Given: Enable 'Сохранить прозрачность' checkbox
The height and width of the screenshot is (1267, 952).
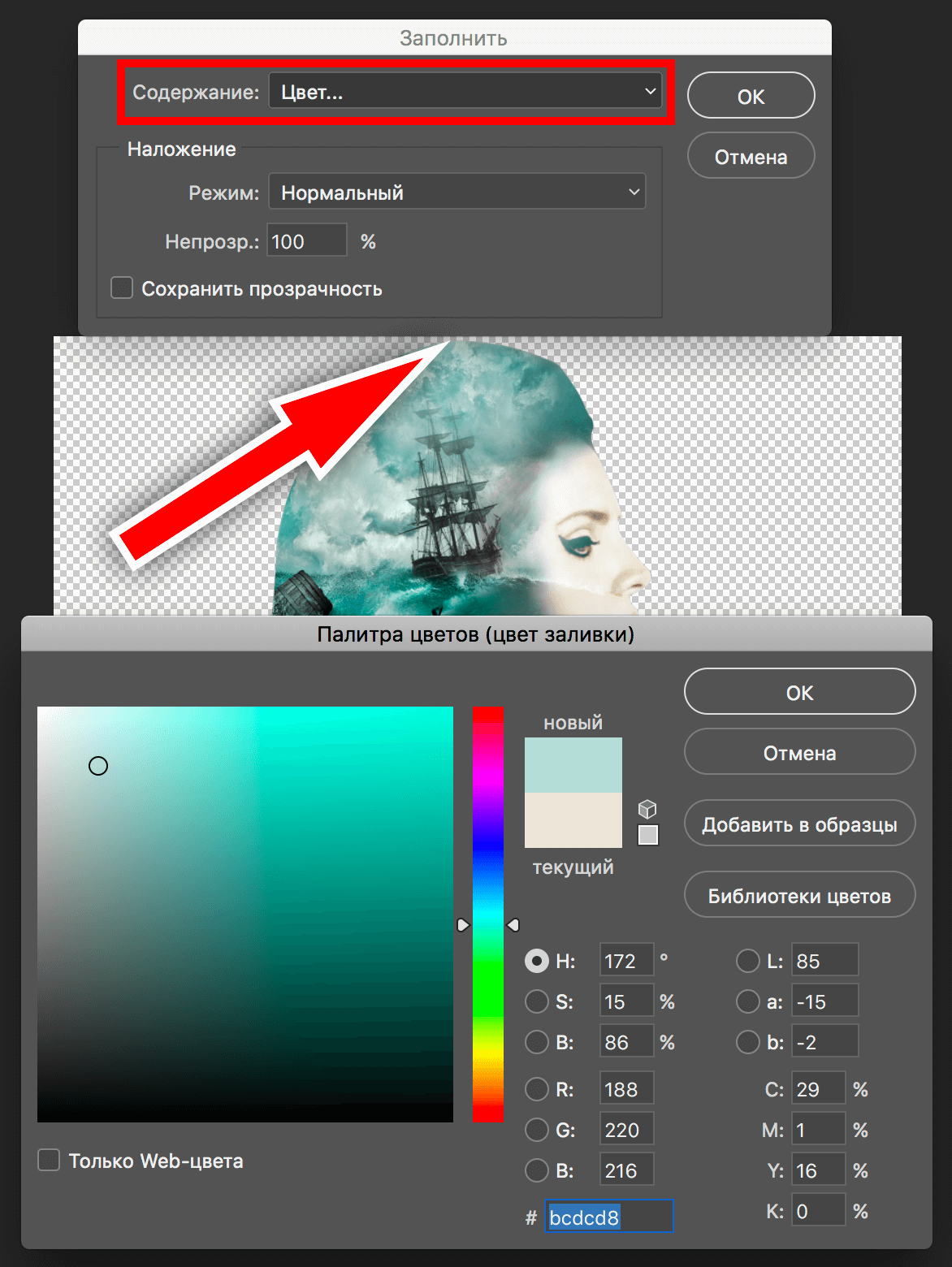Looking at the screenshot, I should click(122, 288).
